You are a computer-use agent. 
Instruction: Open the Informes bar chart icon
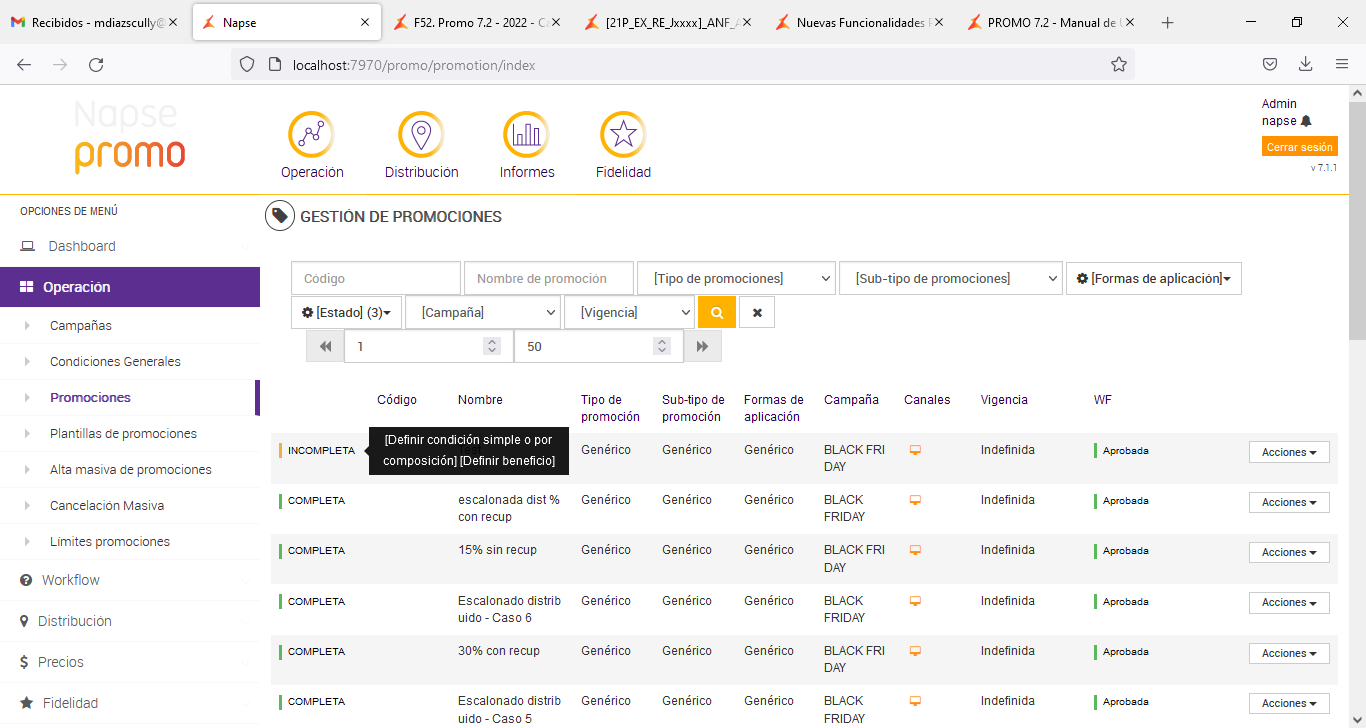(526, 134)
